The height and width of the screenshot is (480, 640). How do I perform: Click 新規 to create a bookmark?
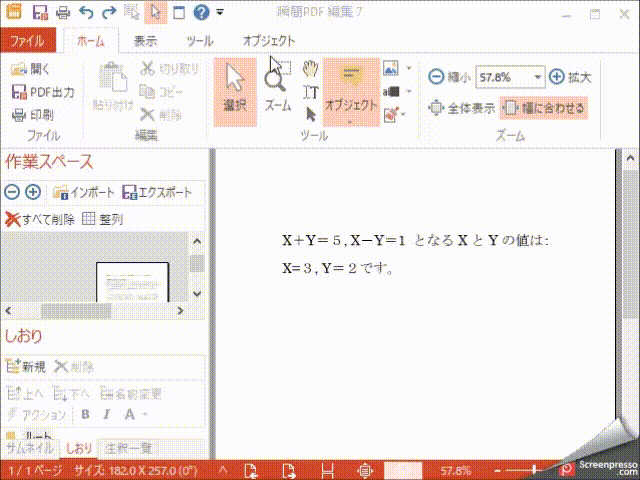coord(26,367)
